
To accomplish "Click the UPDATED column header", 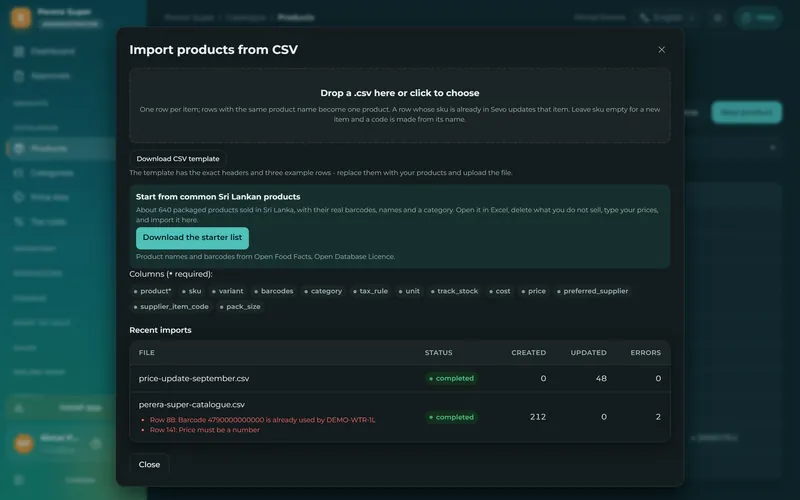I will point(588,353).
